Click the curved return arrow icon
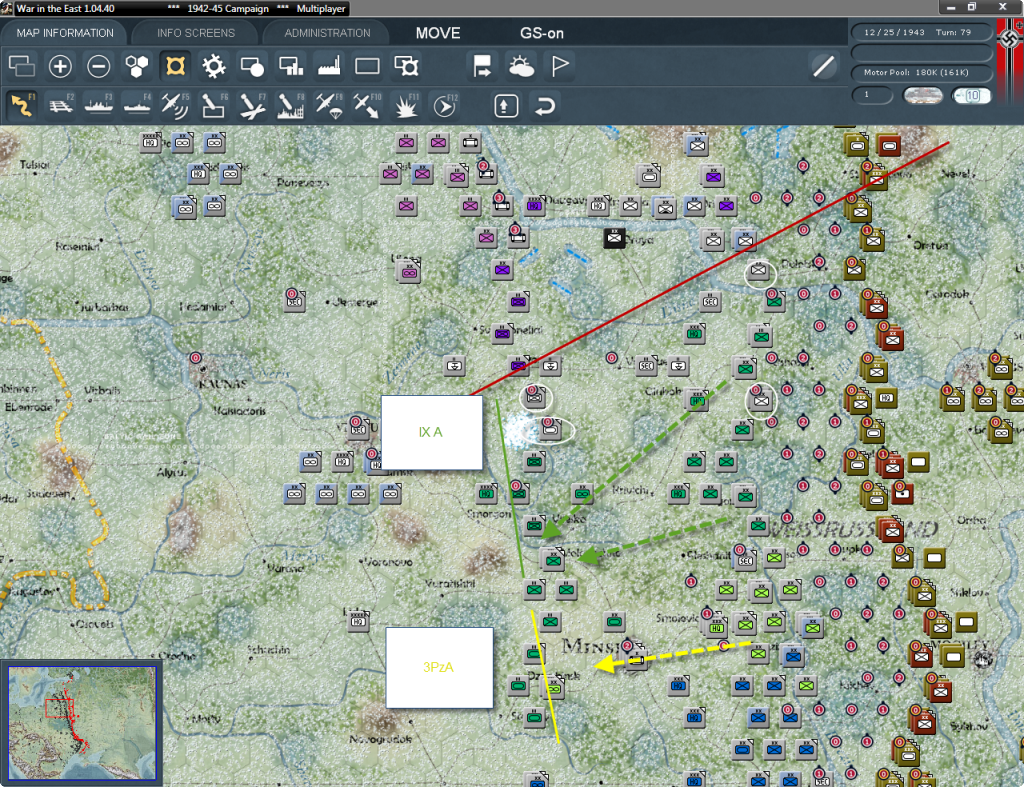The height and width of the screenshot is (787, 1024). click(x=545, y=106)
